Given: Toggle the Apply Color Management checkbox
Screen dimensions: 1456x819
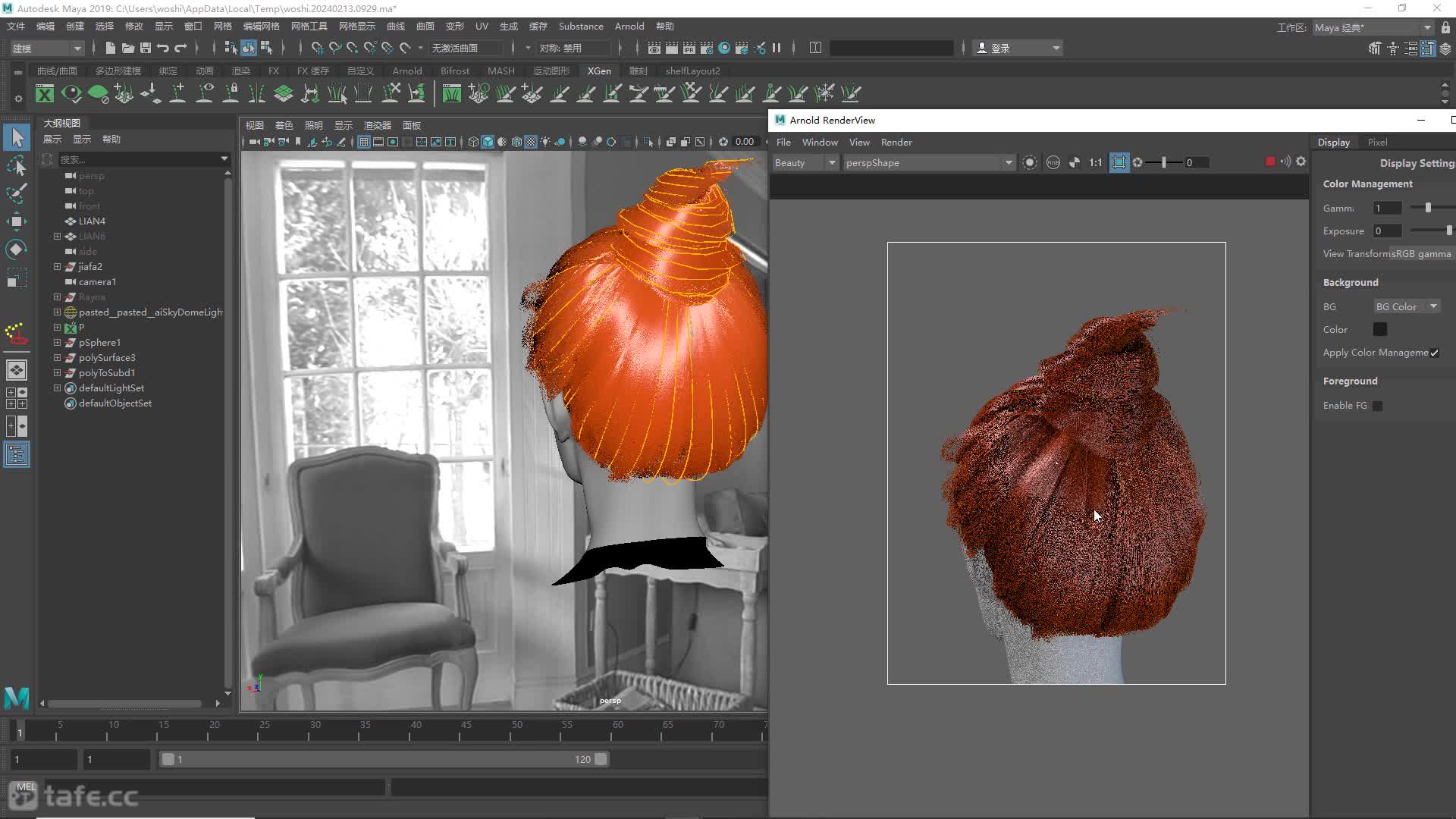Looking at the screenshot, I should (x=1434, y=353).
